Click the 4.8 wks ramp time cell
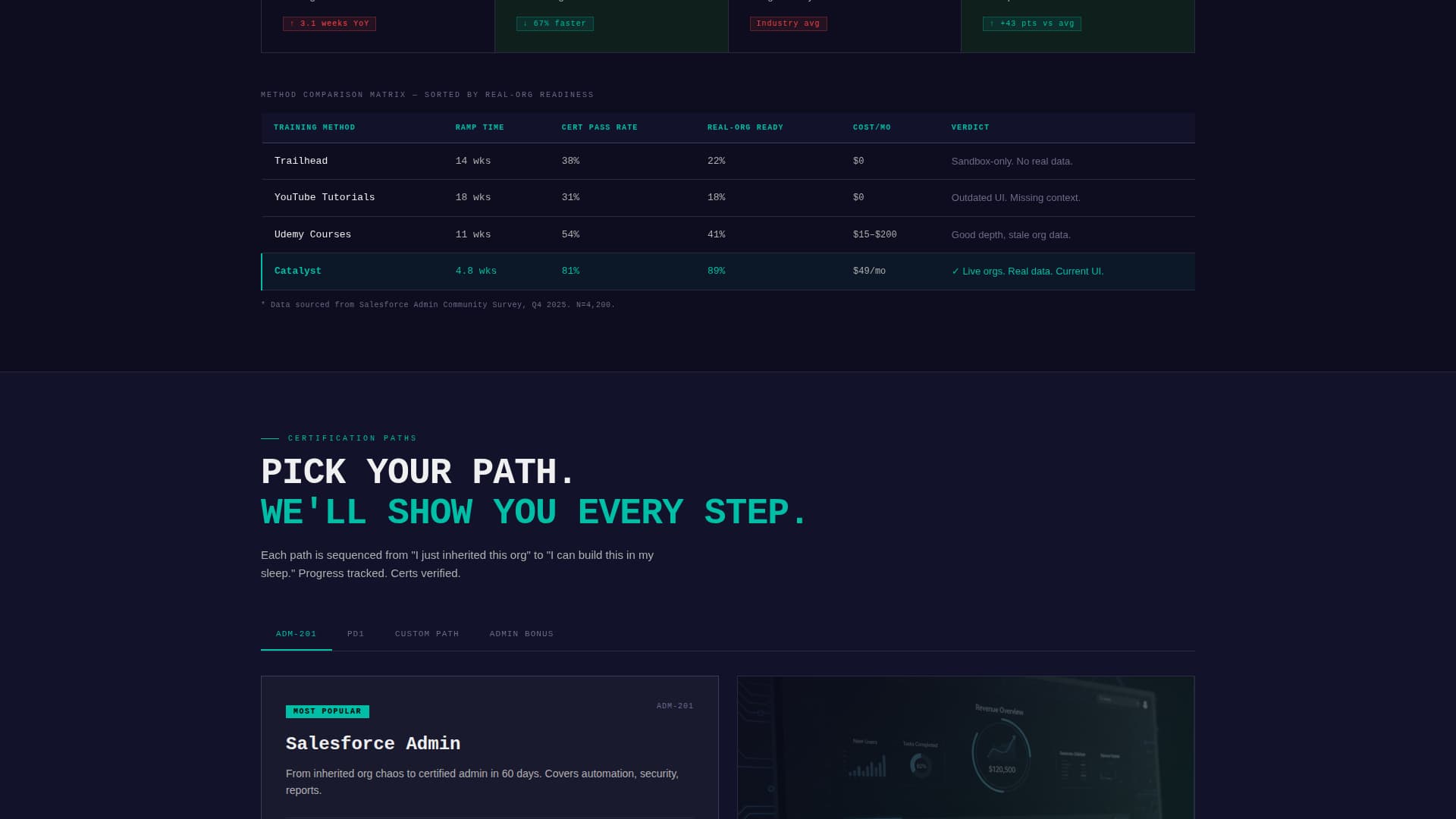The width and height of the screenshot is (1456, 819). [x=476, y=271]
